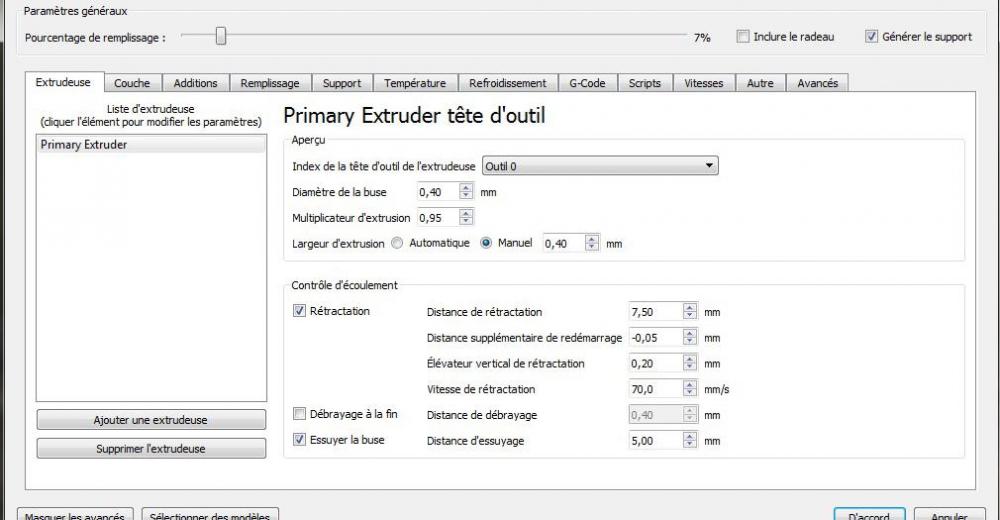Increase Distance d'essuyage with up arrow

(x=689, y=436)
